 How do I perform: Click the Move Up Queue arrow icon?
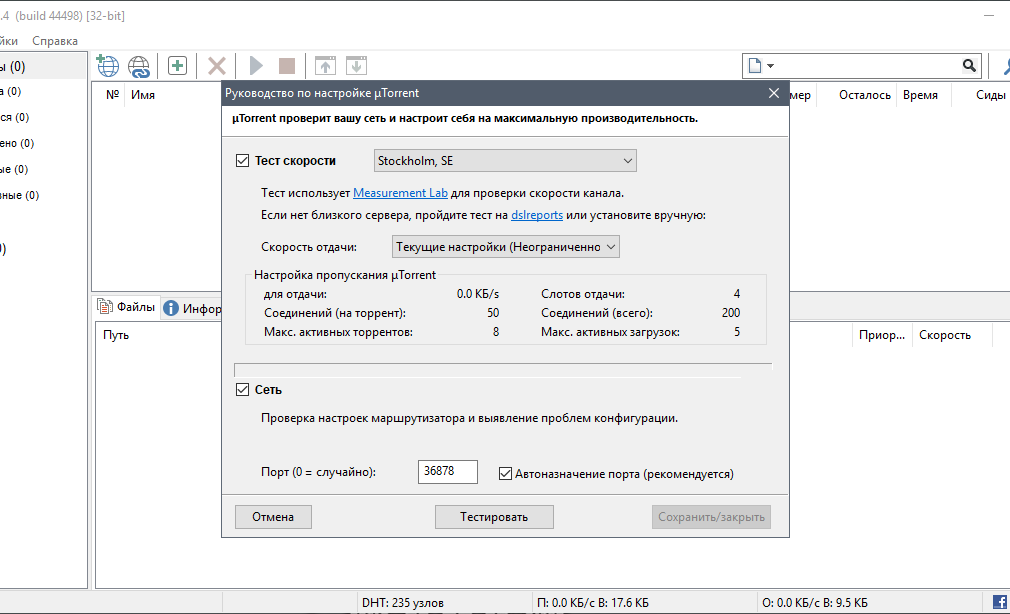pyautogui.click(x=325, y=65)
